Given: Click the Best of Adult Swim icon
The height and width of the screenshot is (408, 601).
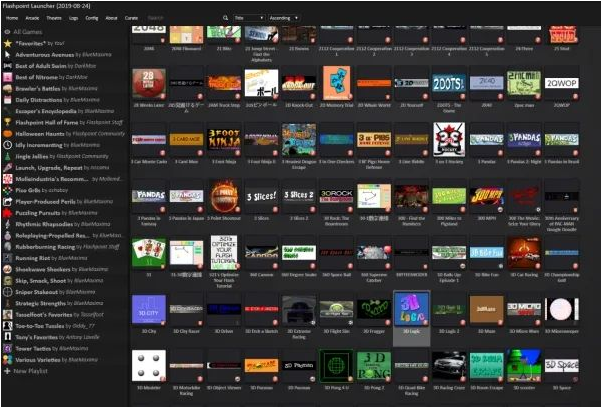Looking at the screenshot, I should pyautogui.click(x=8, y=66).
